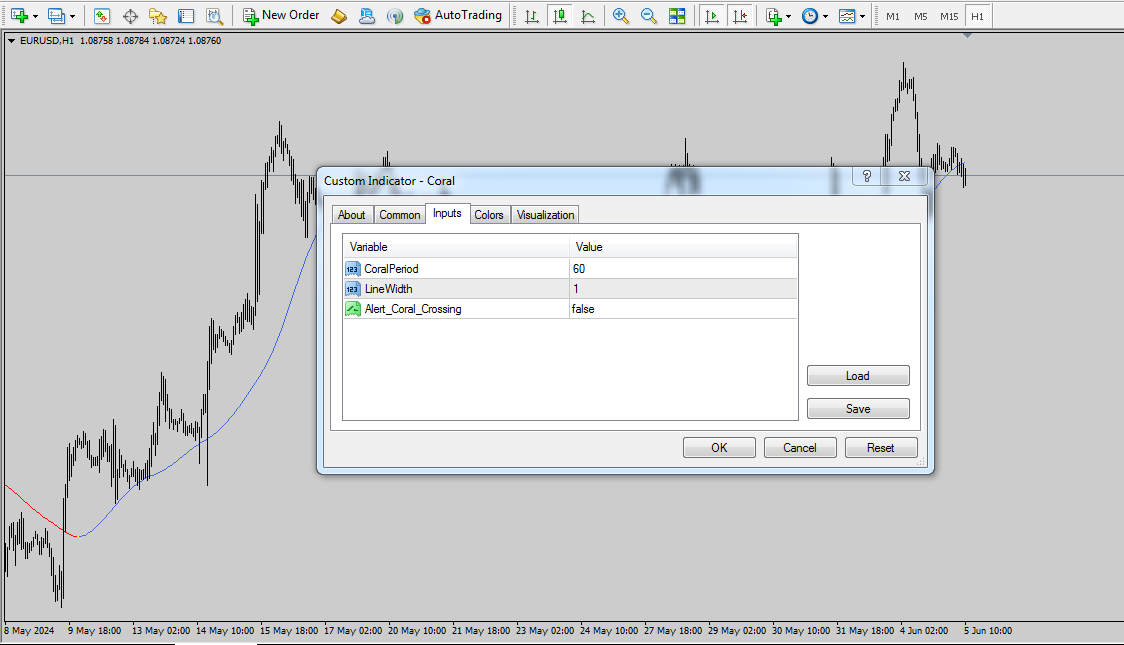This screenshot has width=1124, height=645.
Task: Expand the templates dropdown
Action: (x=862, y=17)
